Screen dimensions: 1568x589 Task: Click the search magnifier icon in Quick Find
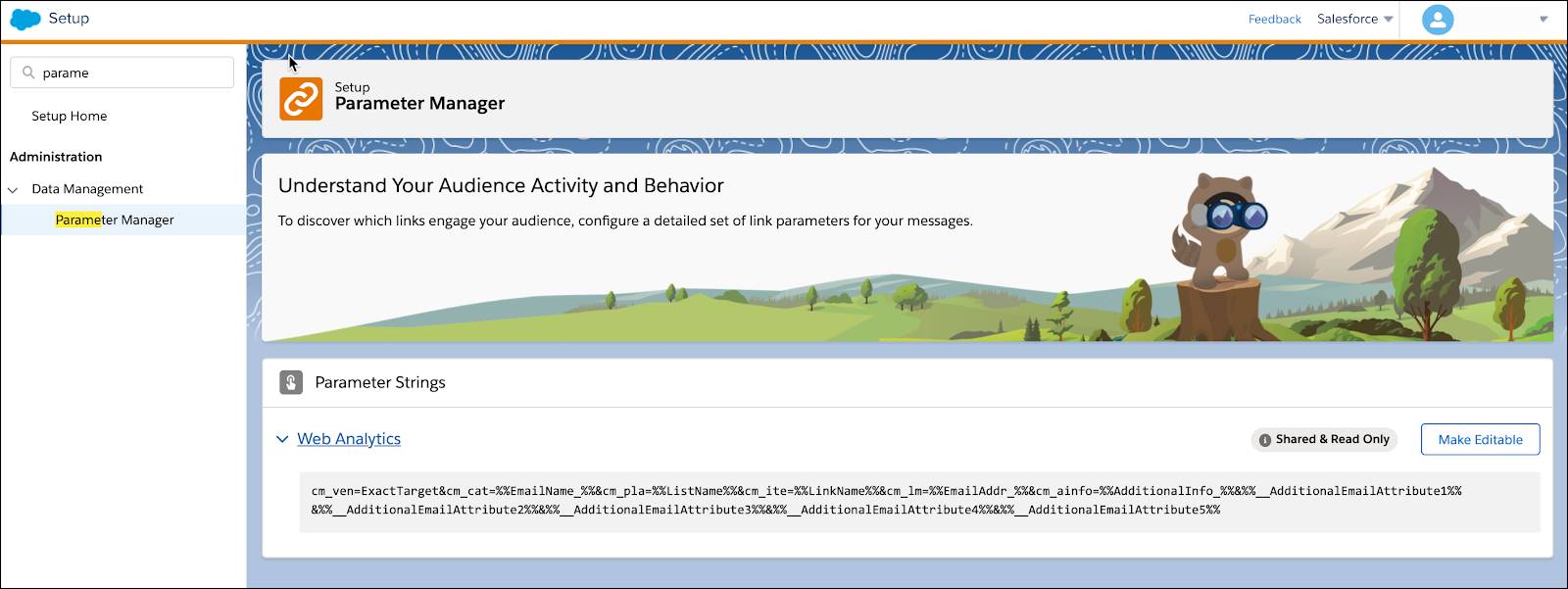pyautogui.click(x=28, y=73)
